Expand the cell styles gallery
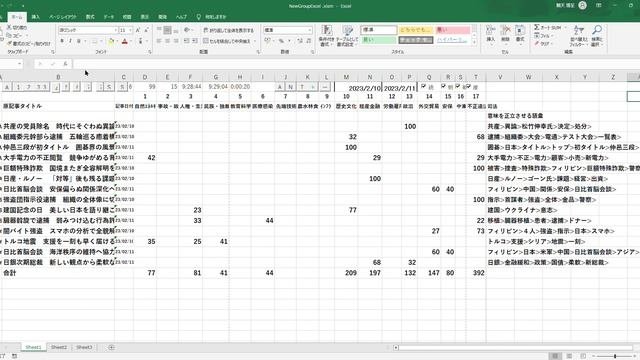This screenshot has height=360, width=640. [x=474, y=43]
